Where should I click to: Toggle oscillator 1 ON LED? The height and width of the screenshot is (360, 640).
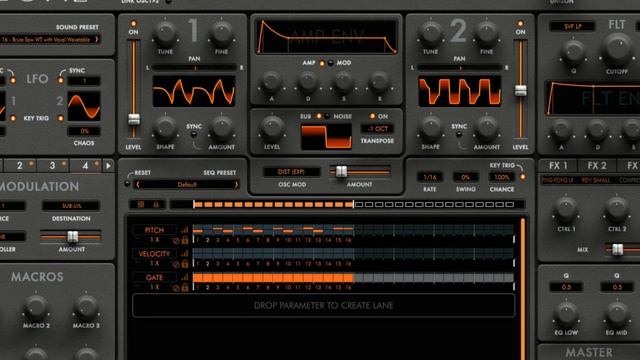point(133,24)
